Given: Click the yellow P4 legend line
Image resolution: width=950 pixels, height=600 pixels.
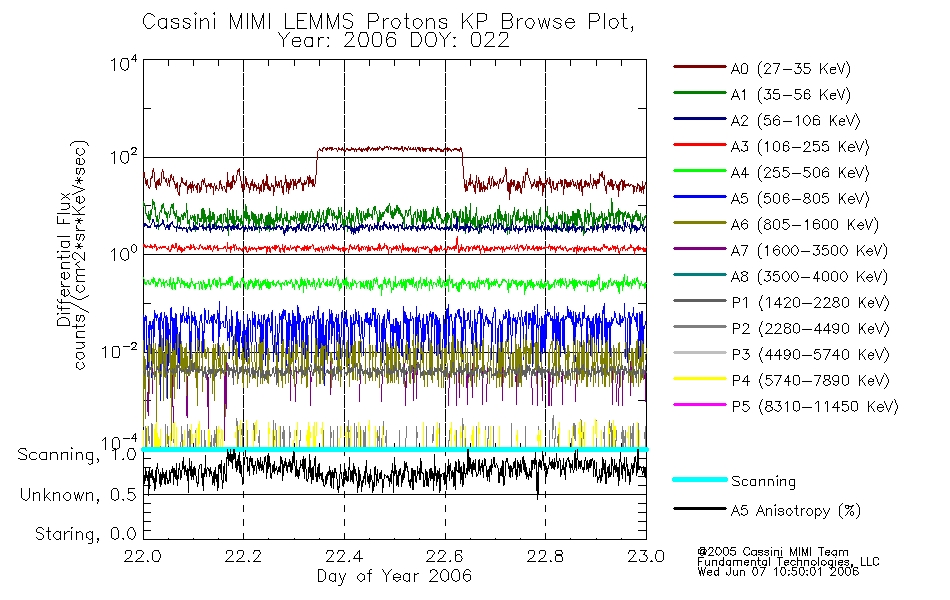Looking at the screenshot, I should 700,378.
